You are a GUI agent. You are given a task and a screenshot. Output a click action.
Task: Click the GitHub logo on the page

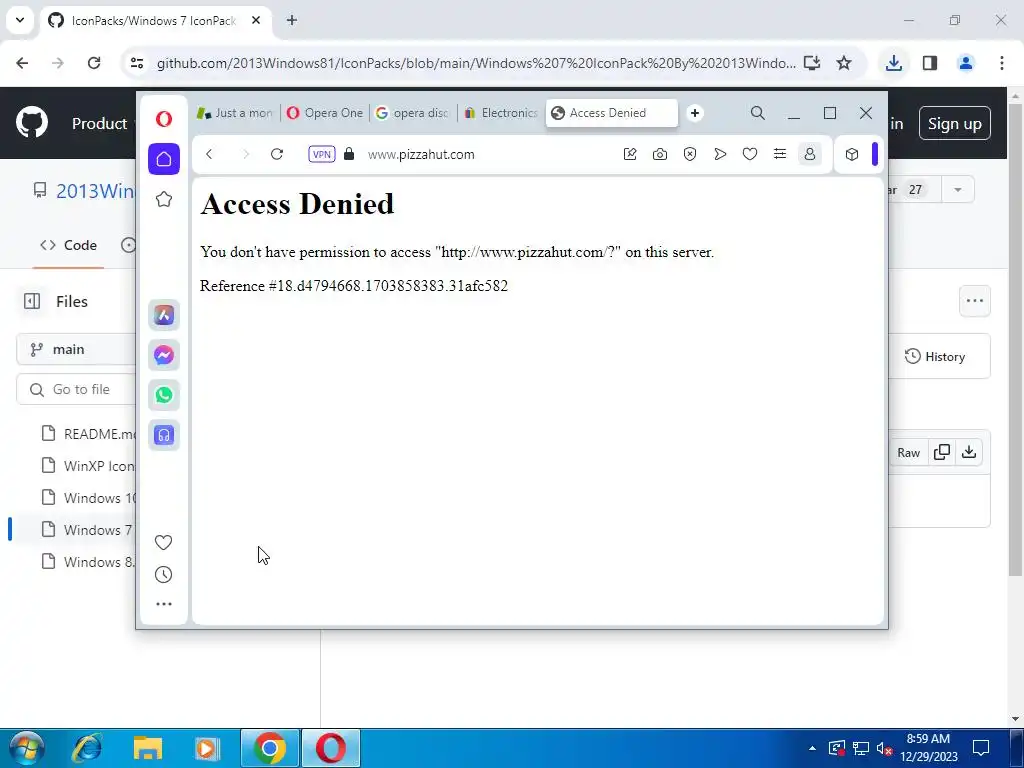tap(32, 123)
